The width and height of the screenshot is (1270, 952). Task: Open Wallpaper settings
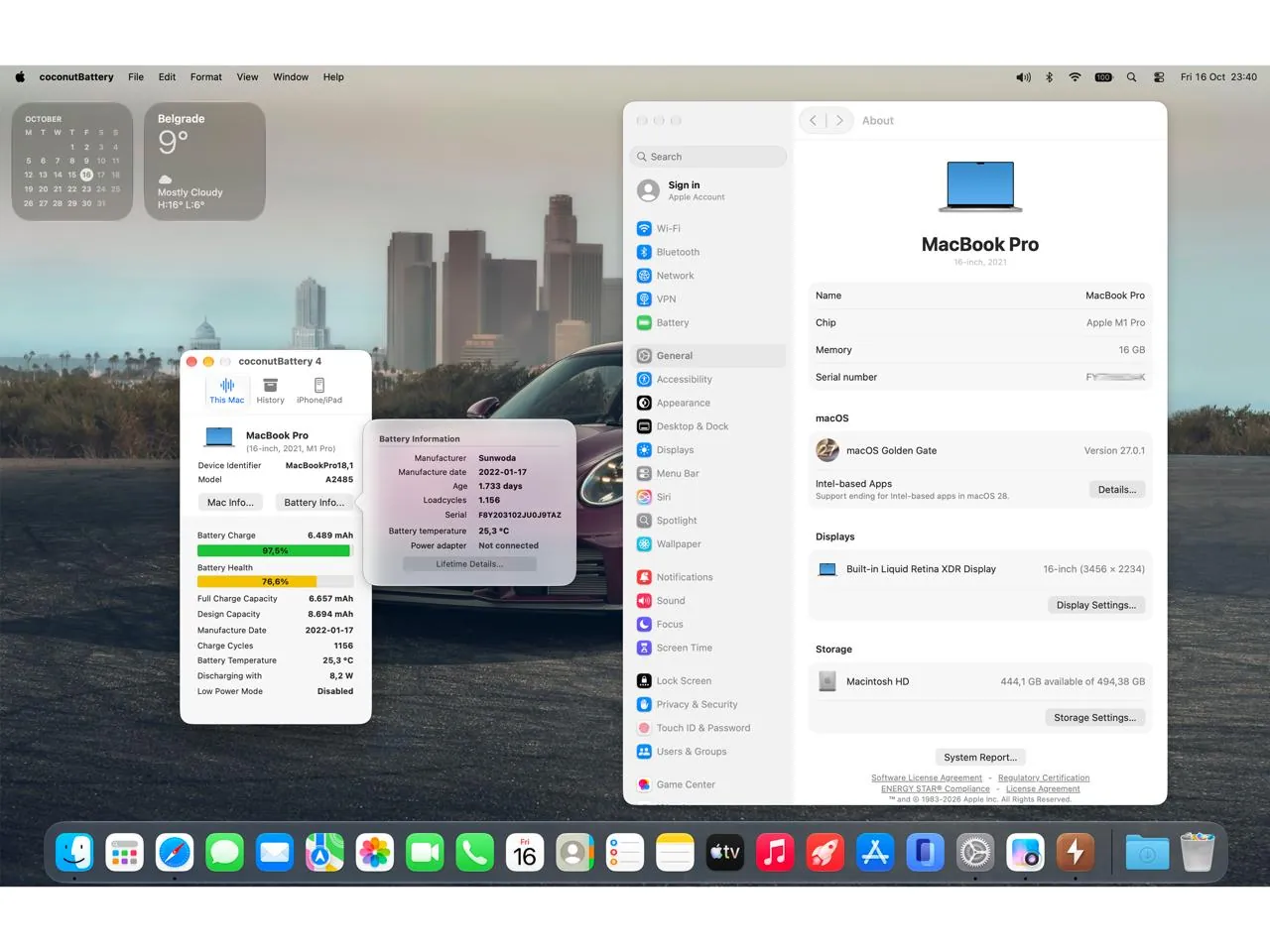(709, 544)
